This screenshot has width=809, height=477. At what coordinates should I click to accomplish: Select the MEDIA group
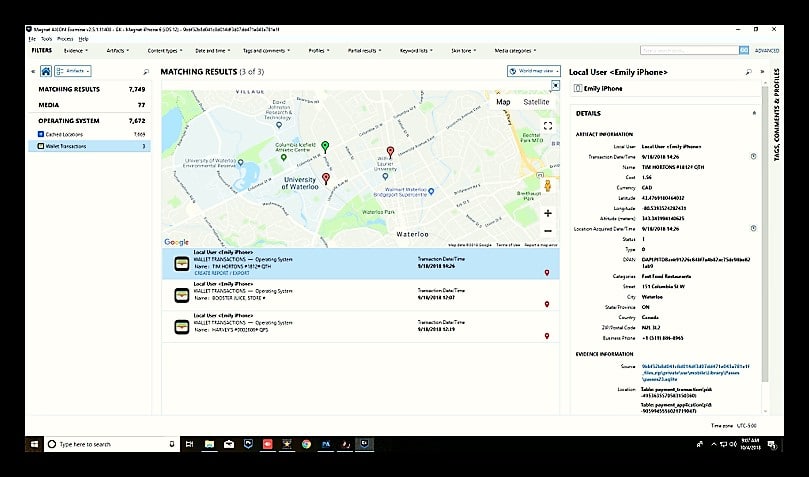click(91, 105)
